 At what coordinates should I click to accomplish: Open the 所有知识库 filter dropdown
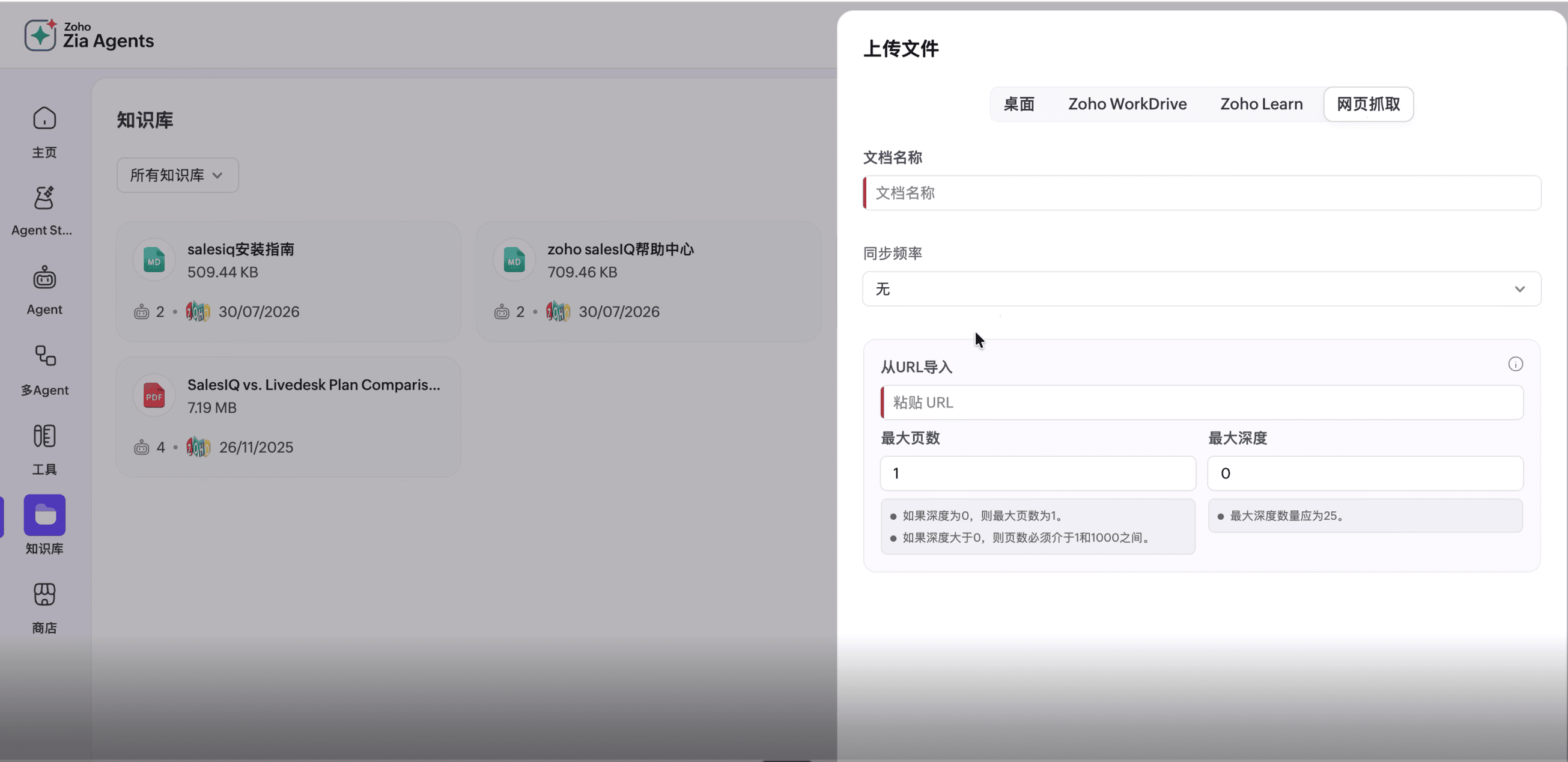tap(178, 175)
